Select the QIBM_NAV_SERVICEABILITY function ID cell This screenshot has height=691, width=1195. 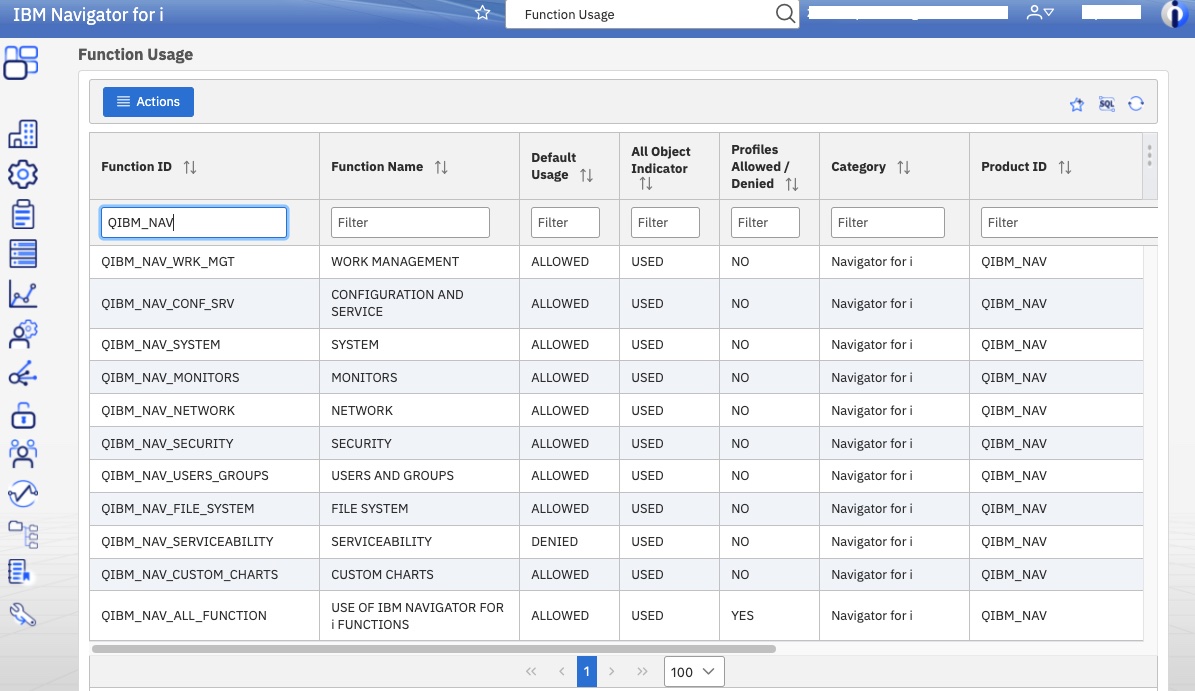pyautogui.click(x=204, y=542)
